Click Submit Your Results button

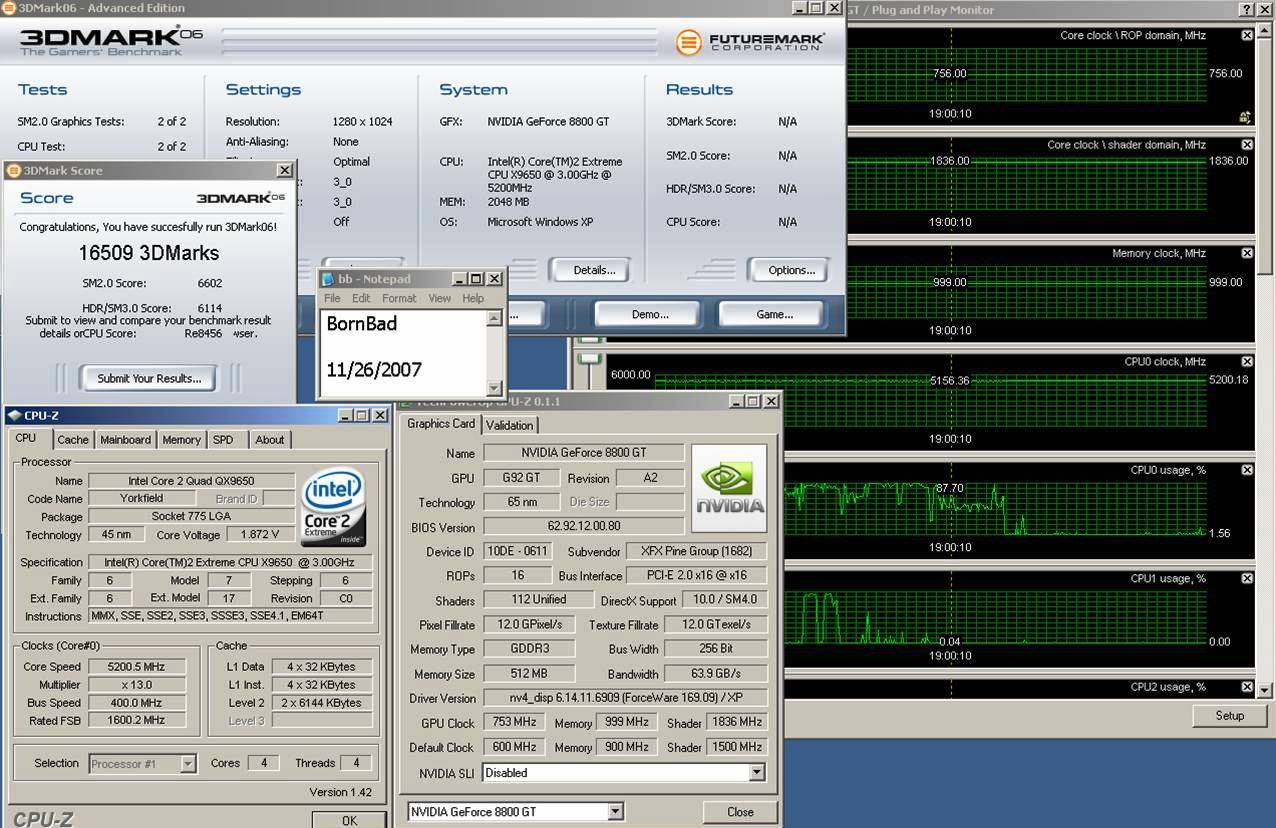[150, 378]
